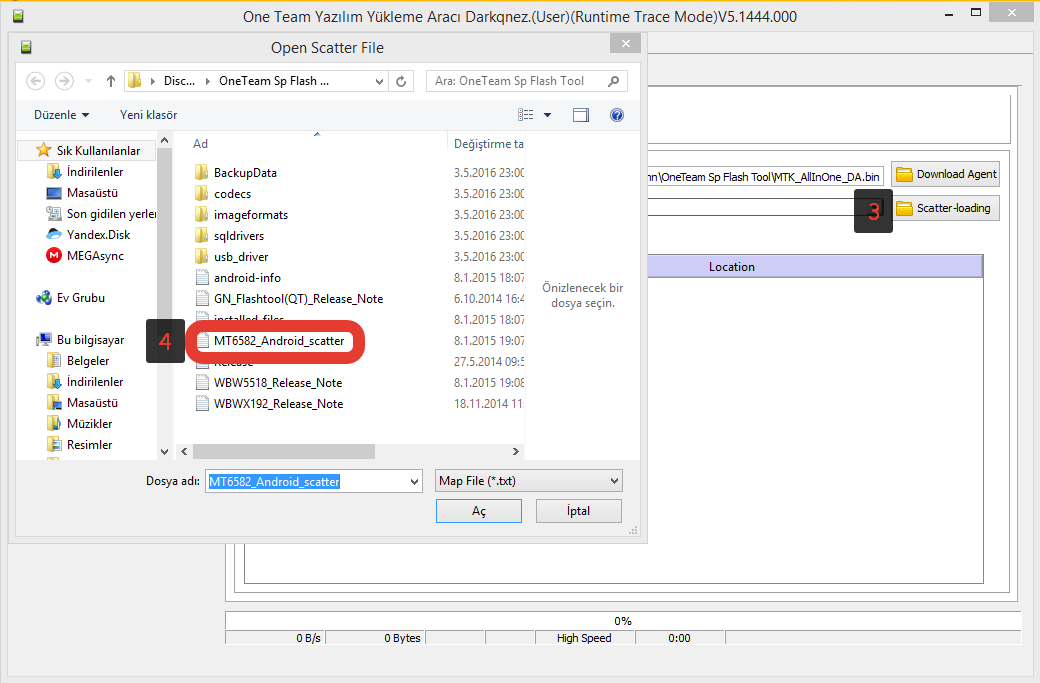Click the horizontal scrollbar of file list
This screenshot has width=1040, height=683.
(x=350, y=452)
